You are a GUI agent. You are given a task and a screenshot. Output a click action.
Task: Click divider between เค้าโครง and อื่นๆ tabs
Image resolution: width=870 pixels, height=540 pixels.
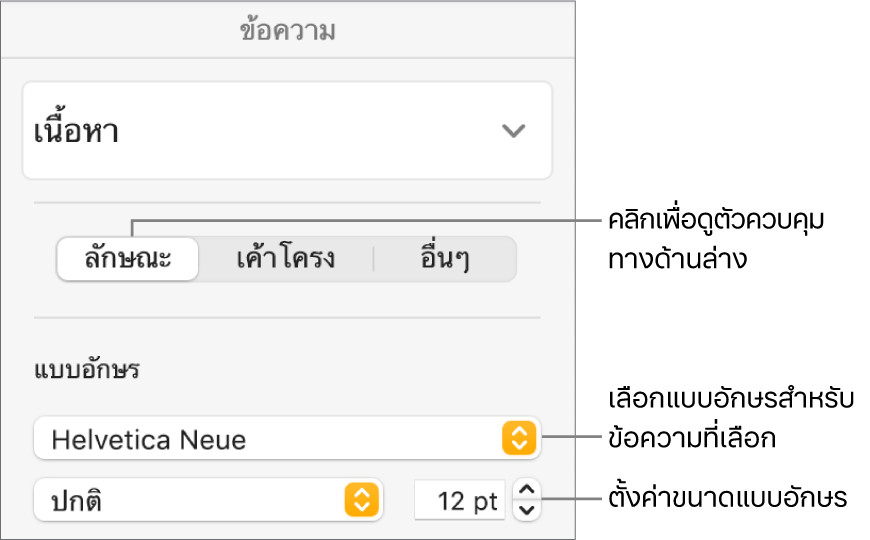tap(374, 260)
